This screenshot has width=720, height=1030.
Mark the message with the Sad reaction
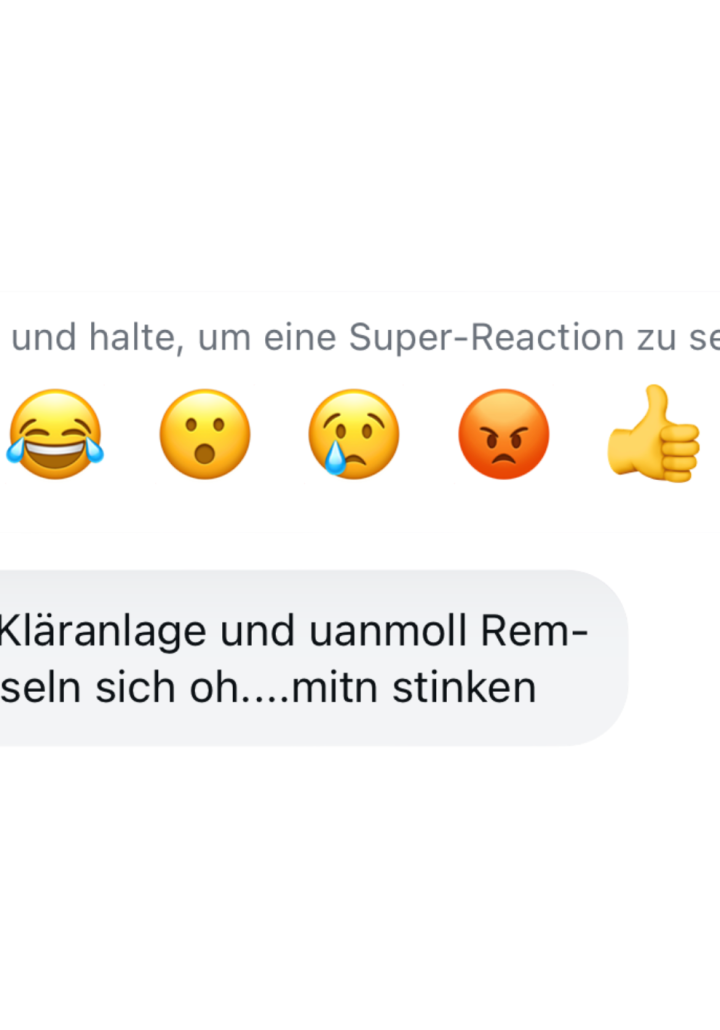click(x=354, y=434)
